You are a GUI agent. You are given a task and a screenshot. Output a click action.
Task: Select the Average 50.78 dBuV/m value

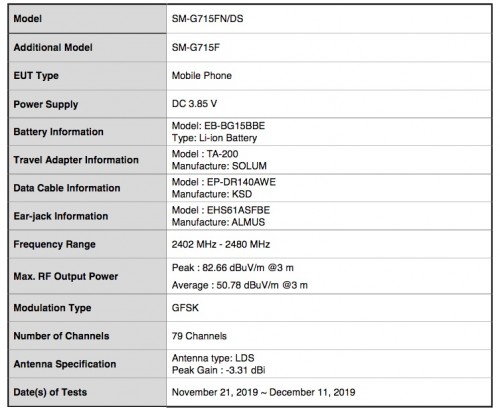click(x=240, y=285)
